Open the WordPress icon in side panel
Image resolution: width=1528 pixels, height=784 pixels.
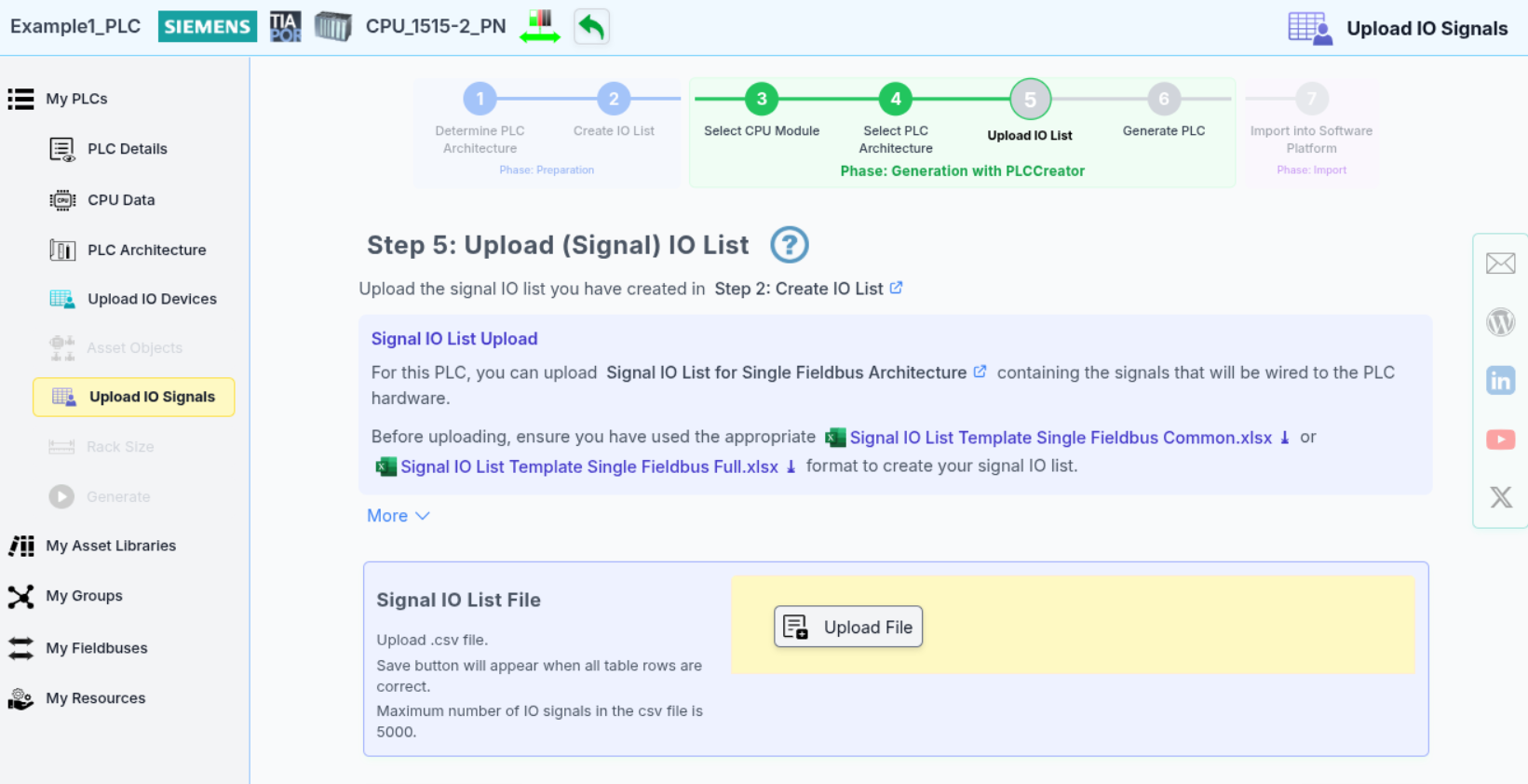tap(1500, 322)
